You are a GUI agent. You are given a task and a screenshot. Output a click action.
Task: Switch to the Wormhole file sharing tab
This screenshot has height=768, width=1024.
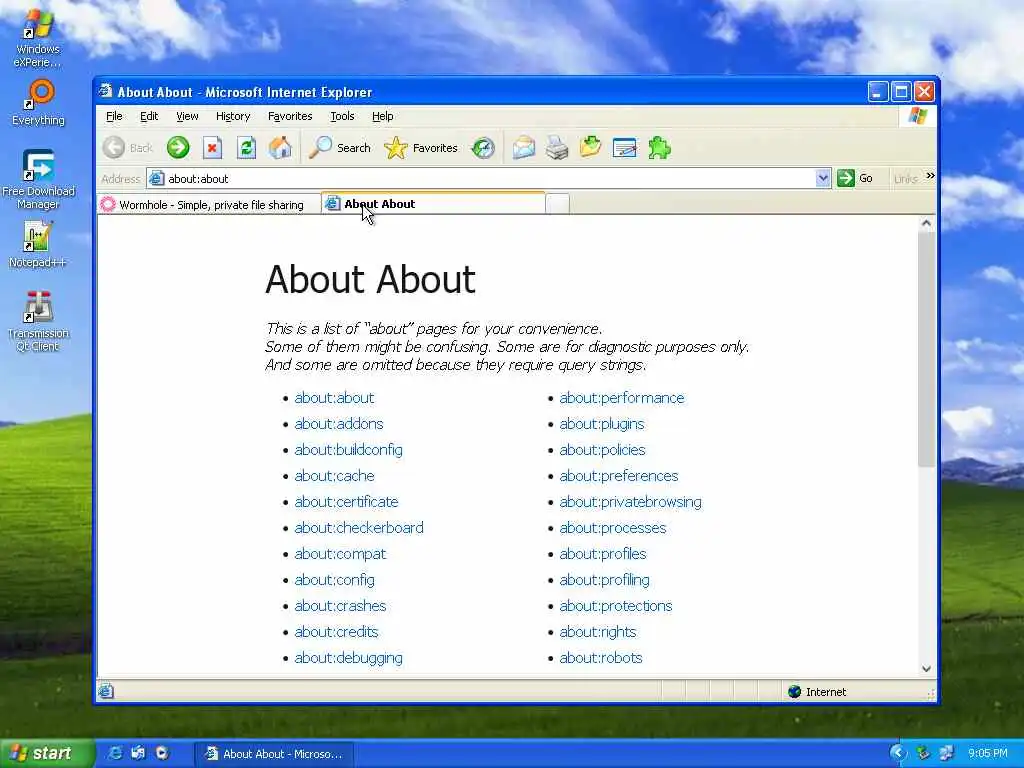(x=208, y=204)
